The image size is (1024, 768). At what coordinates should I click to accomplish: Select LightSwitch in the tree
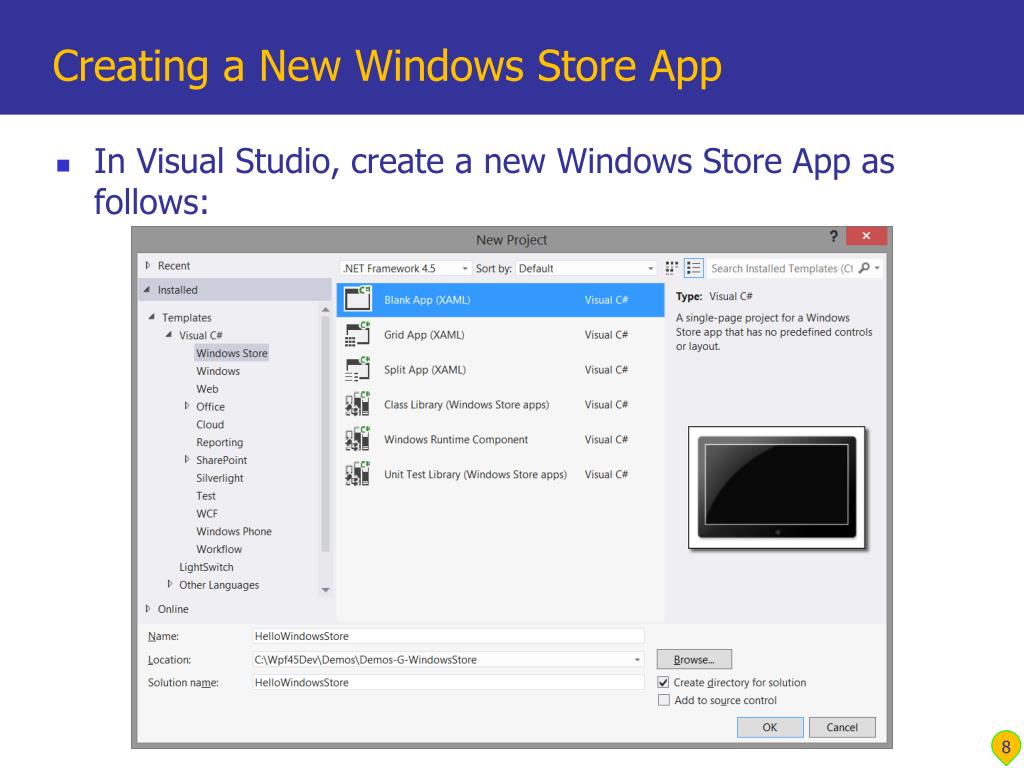206,567
